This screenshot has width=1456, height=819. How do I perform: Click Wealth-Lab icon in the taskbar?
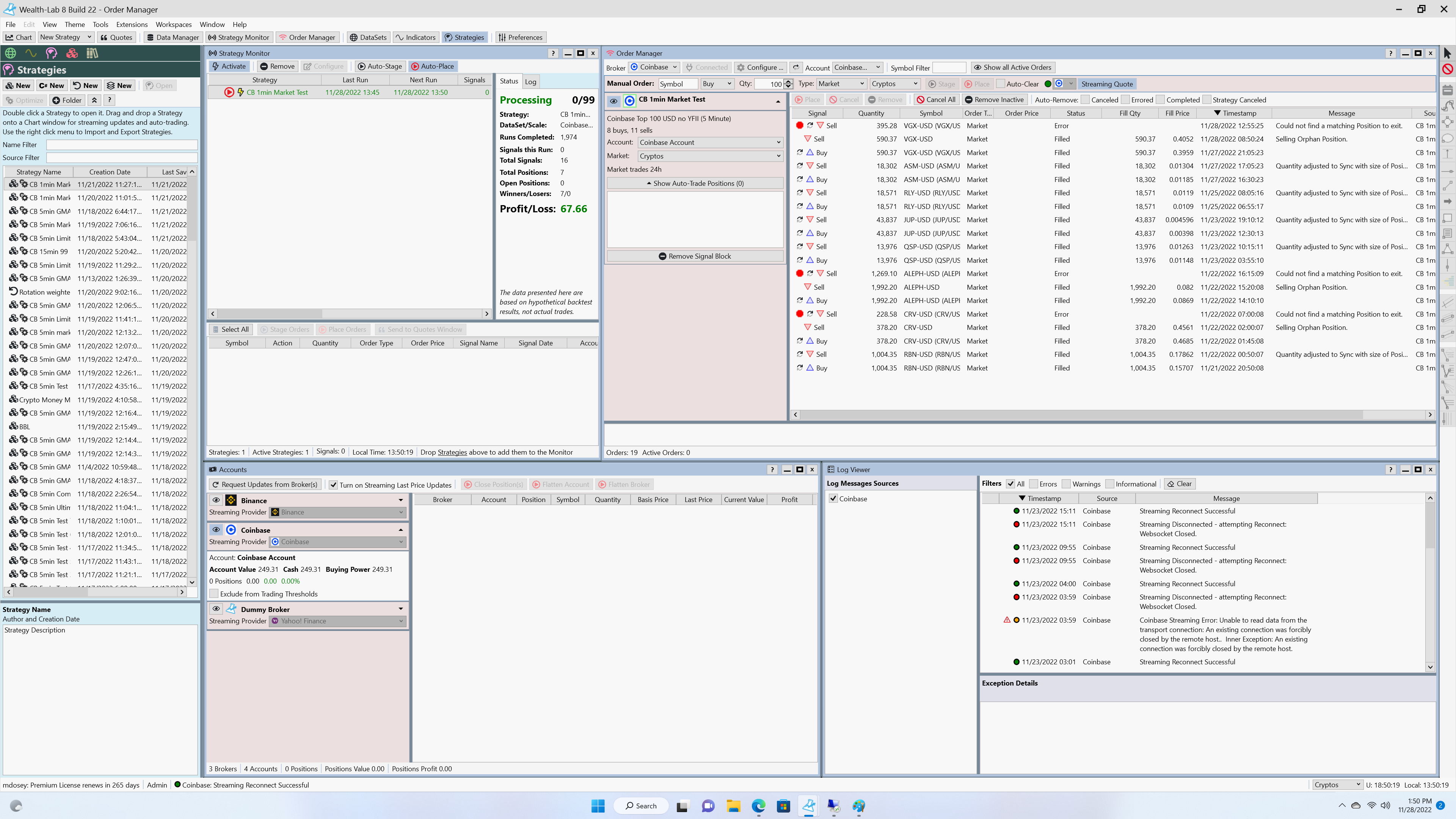(809, 806)
